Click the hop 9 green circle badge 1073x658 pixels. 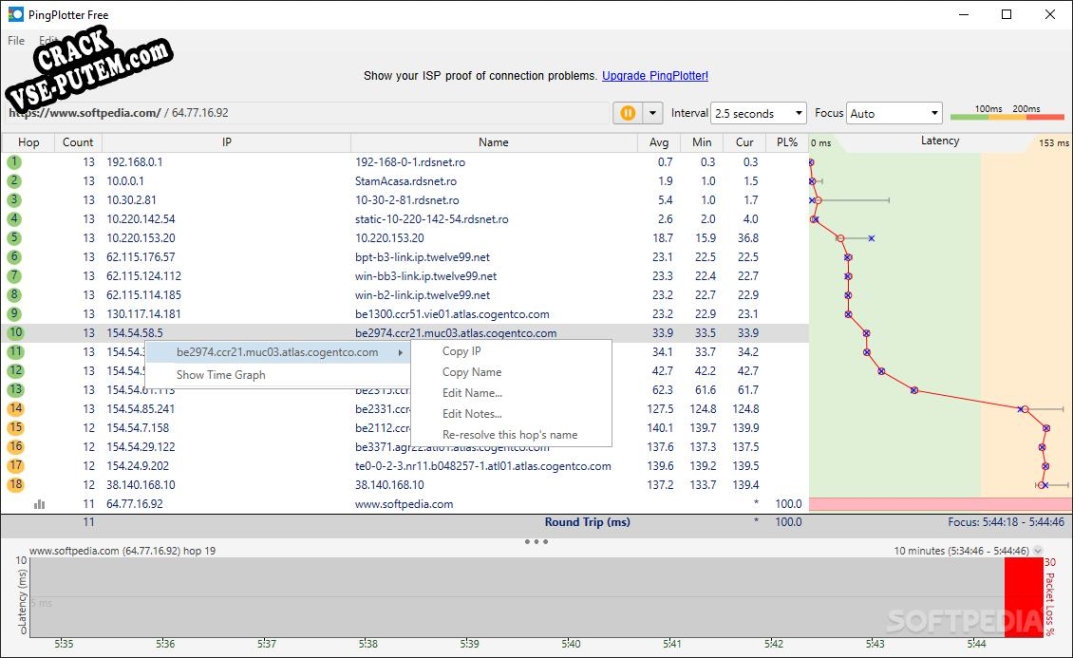coord(14,295)
